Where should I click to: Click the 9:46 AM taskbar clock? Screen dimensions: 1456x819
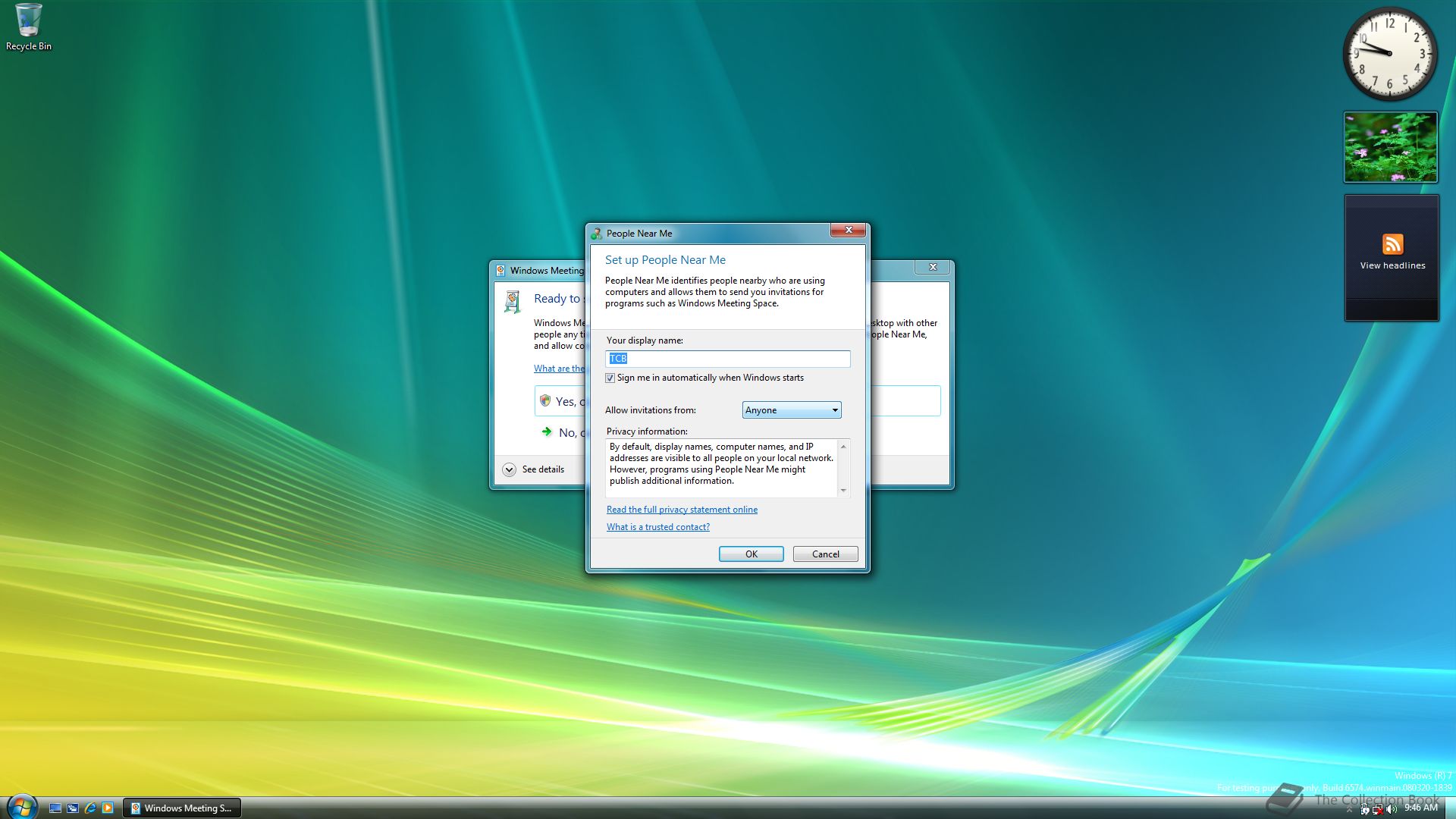(x=1420, y=808)
